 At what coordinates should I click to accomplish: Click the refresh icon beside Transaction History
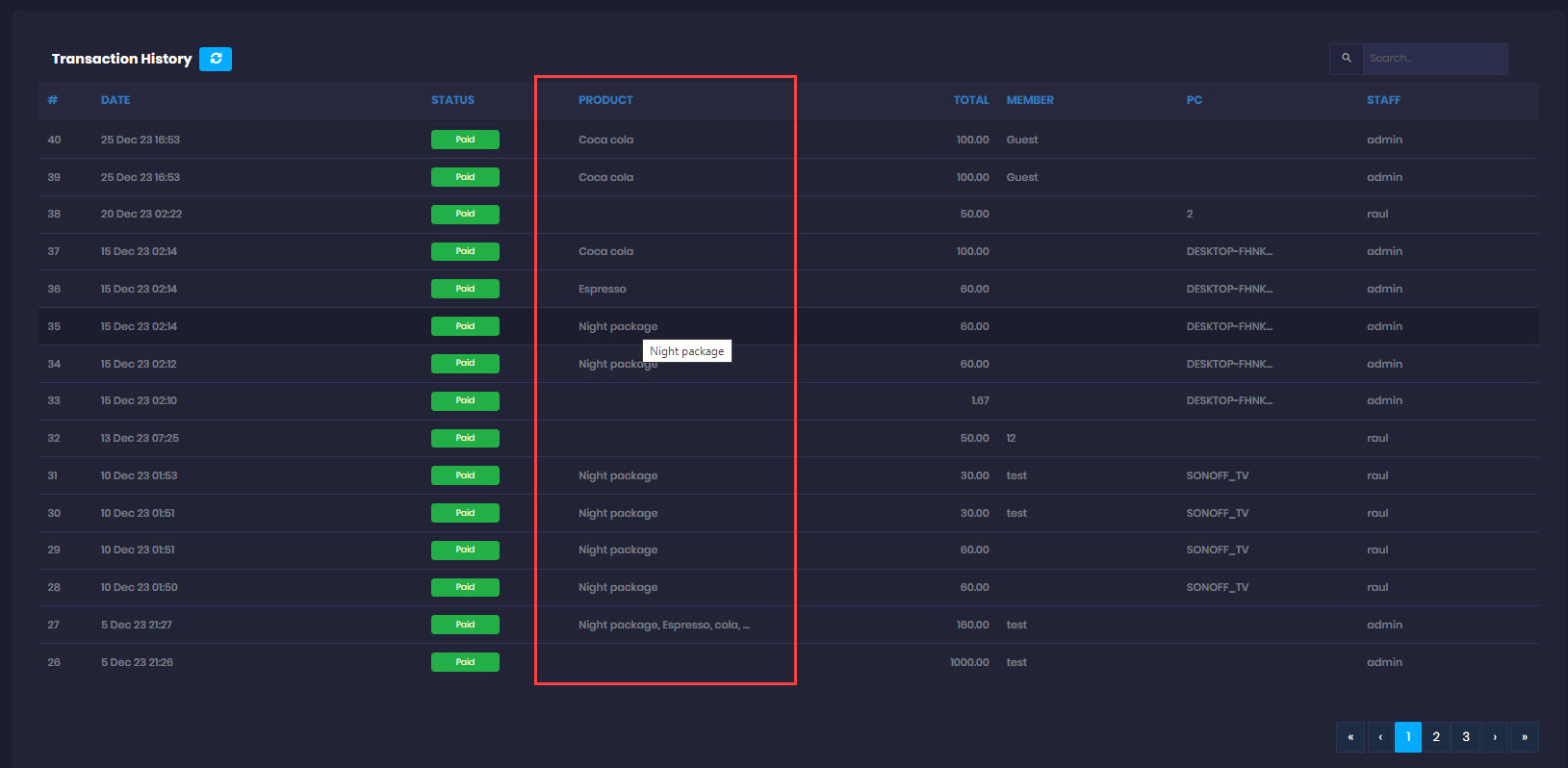216,59
